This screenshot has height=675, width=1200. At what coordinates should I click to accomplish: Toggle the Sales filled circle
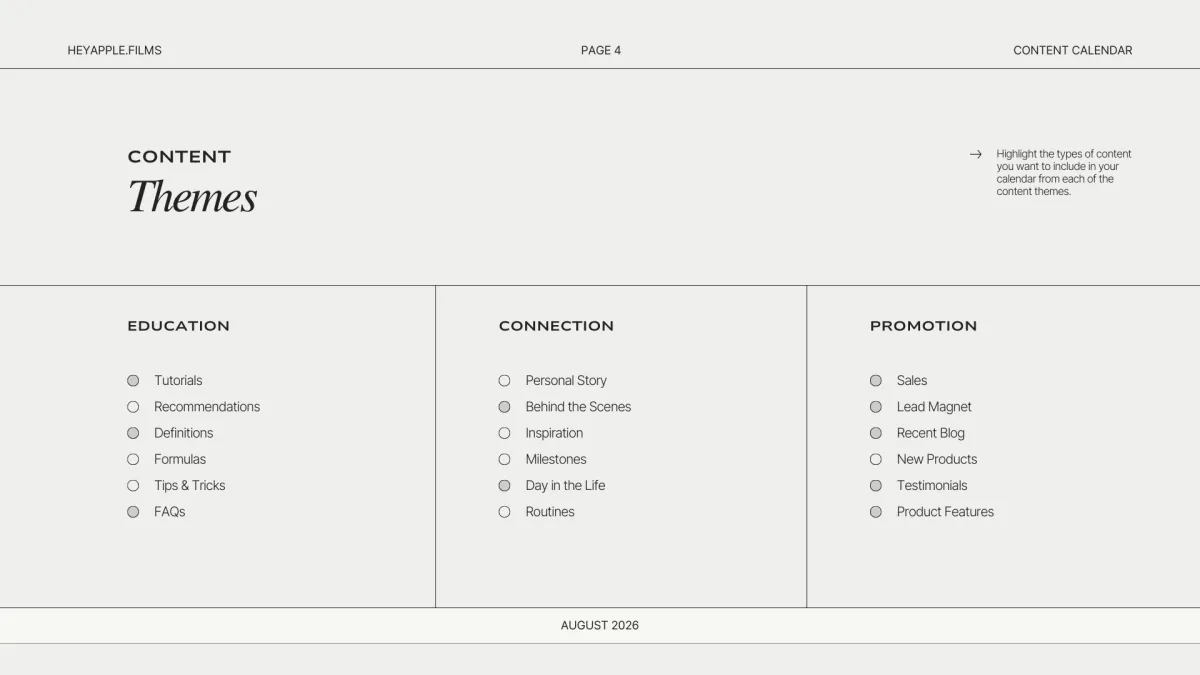pos(876,381)
